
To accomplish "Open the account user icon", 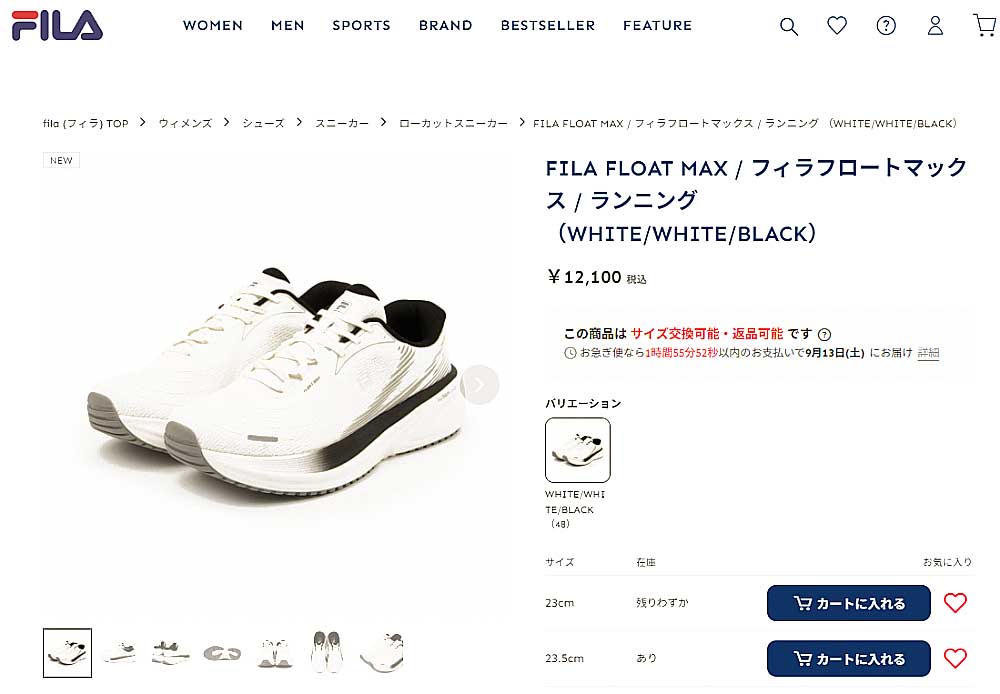I will pyautogui.click(x=935, y=26).
